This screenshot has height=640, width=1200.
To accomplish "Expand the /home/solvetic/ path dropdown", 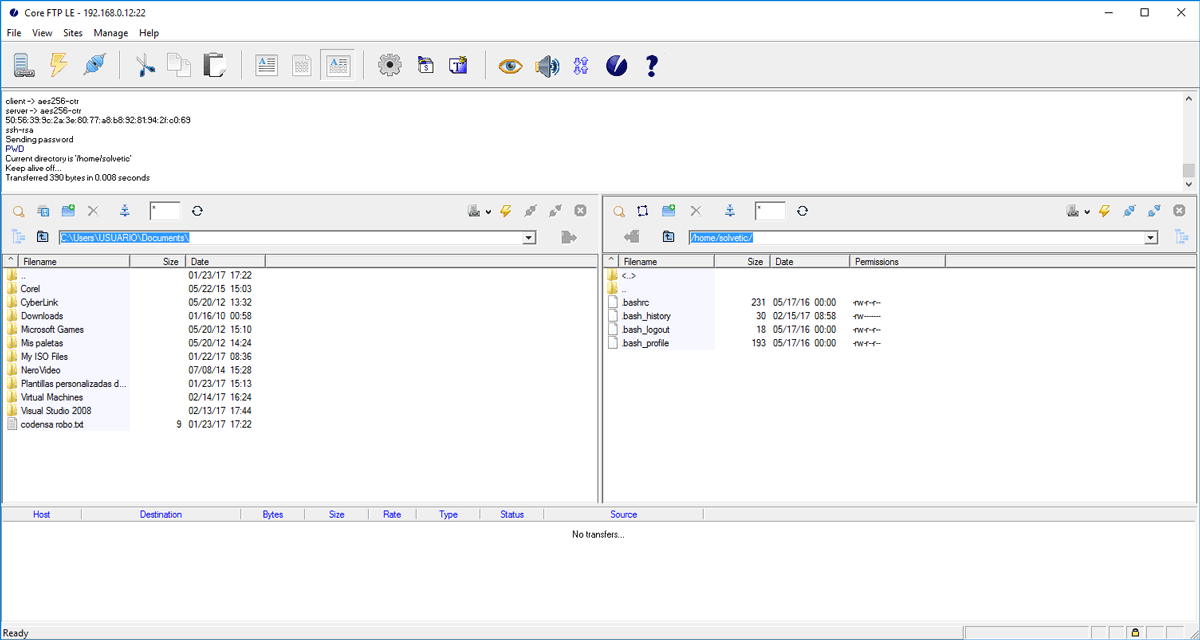I will [x=1151, y=238].
